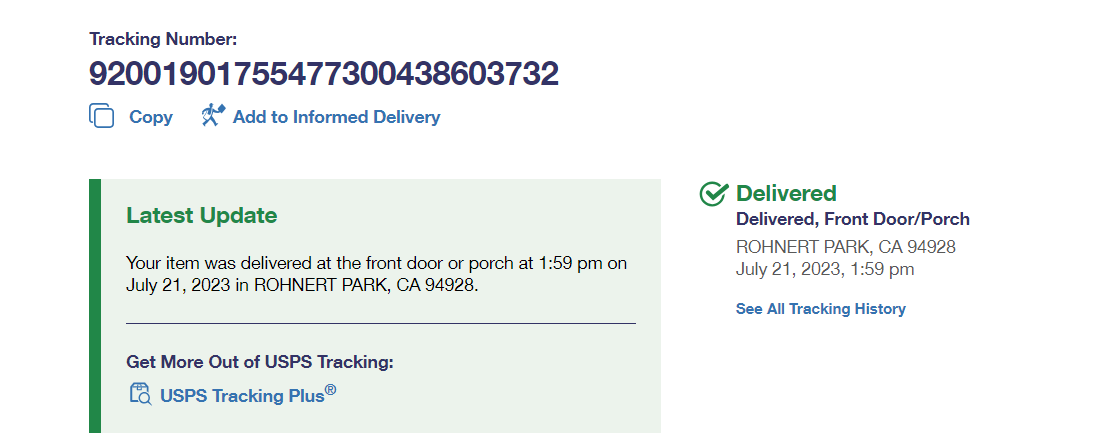Viewport: 1095px width, 434px height.
Task: Click the green vertical bar of update panel
Action: pos(95,305)
